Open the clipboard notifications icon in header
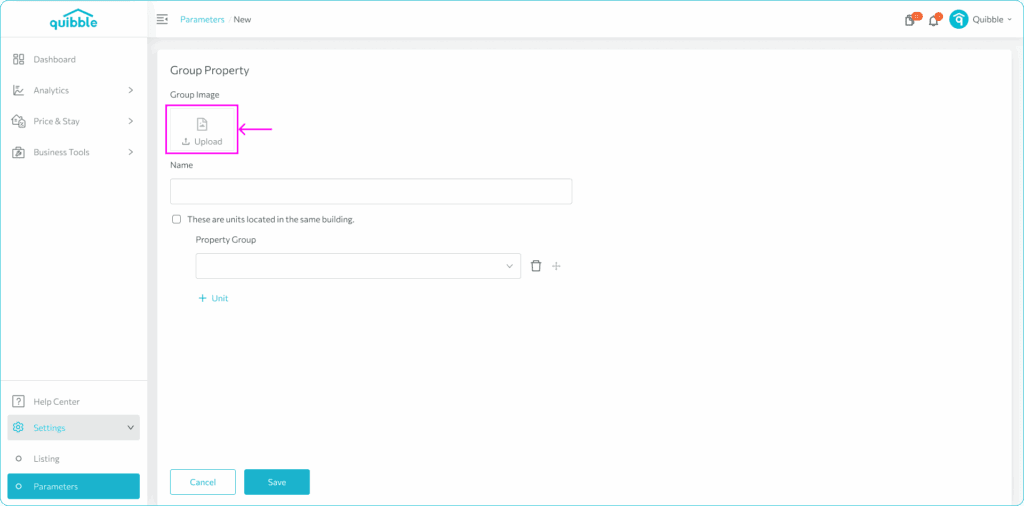1024x506 pixels. 910,20
